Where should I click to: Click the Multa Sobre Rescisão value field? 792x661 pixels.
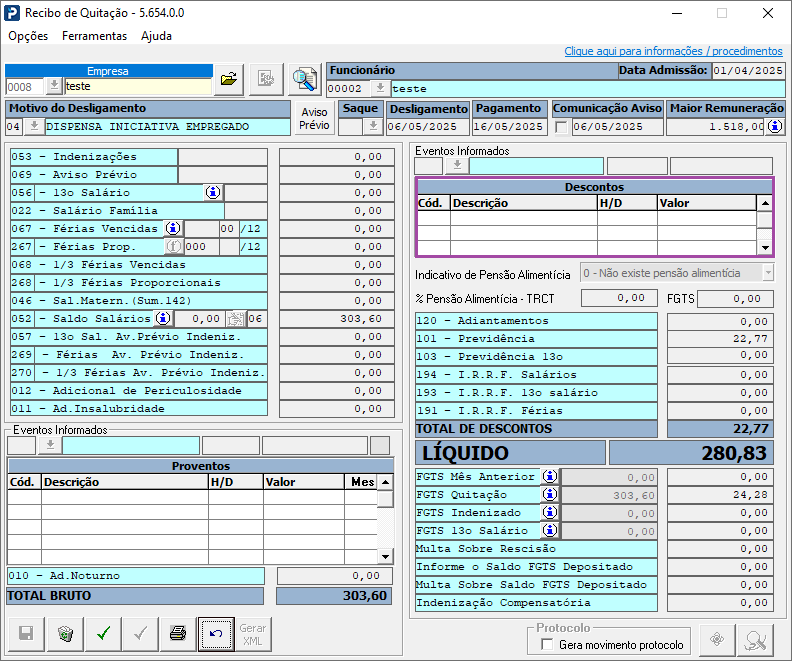point(720,549)
